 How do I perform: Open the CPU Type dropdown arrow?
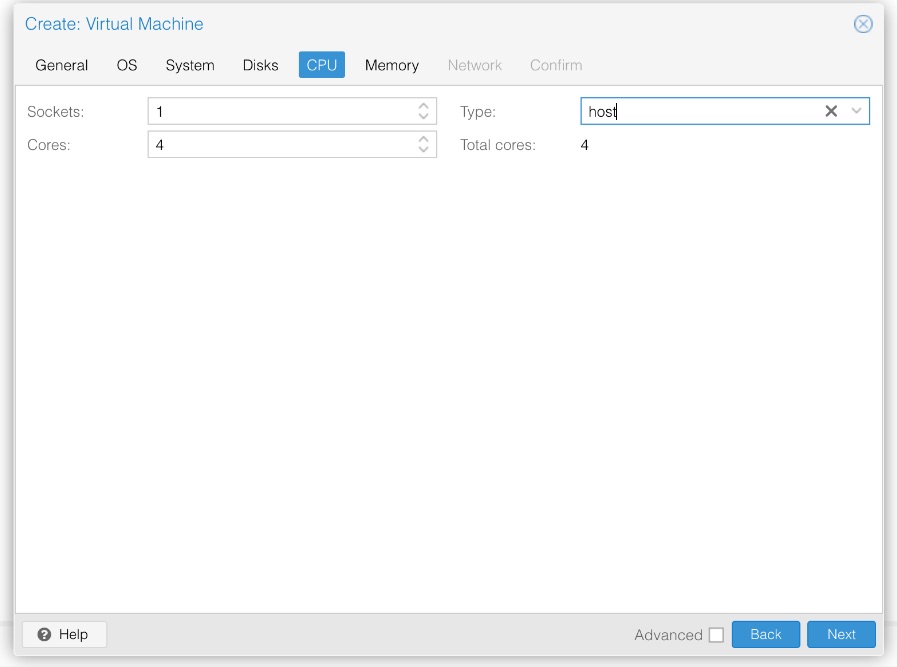tap(856, 111)
